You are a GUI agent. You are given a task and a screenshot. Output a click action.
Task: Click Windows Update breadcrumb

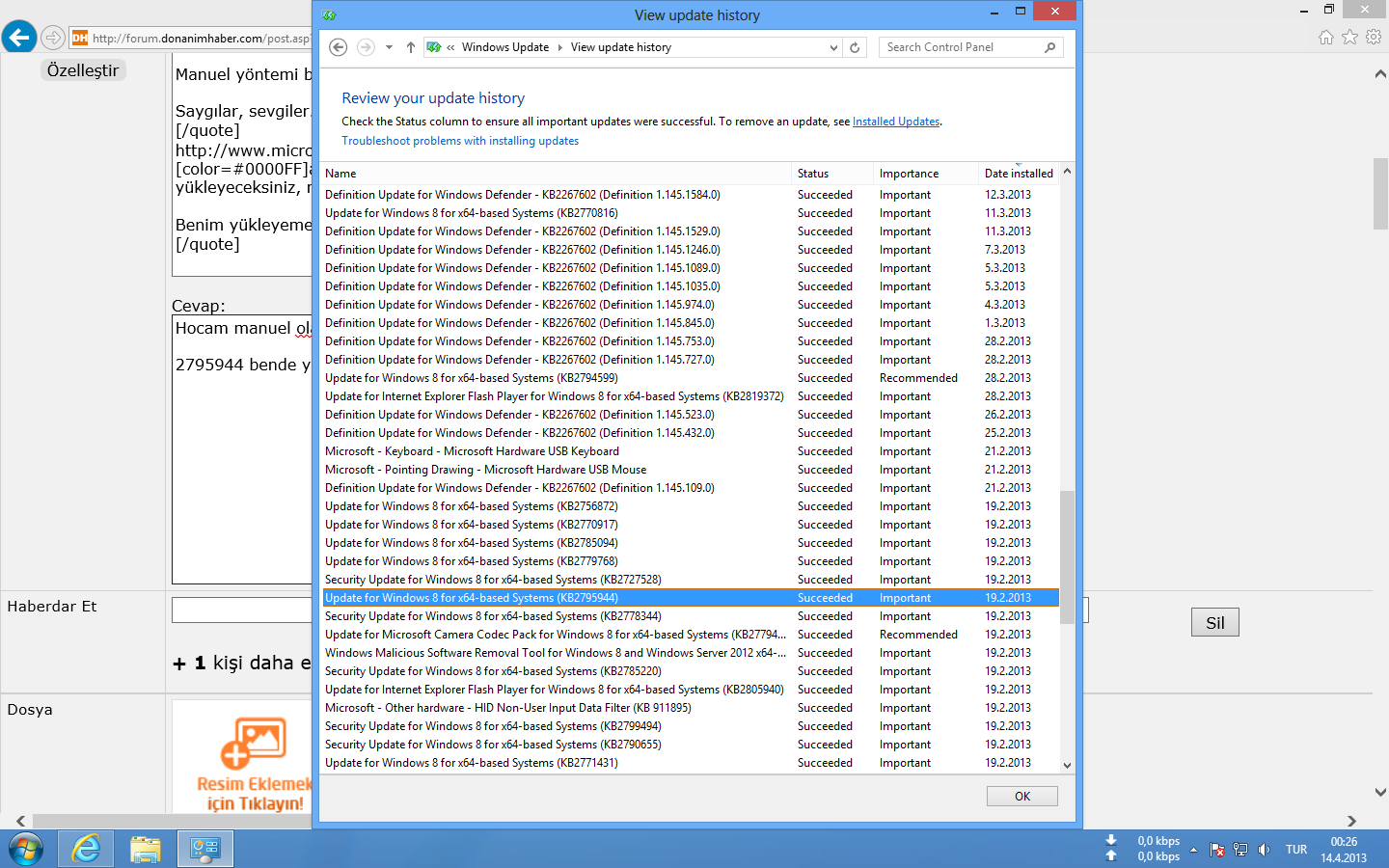(504, 47)
